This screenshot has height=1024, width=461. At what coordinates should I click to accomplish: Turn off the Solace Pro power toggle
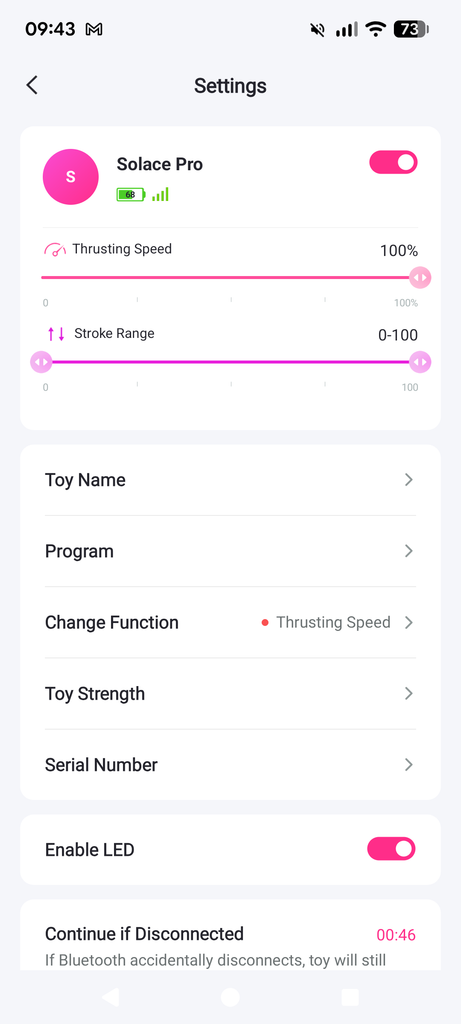[393, 163]
